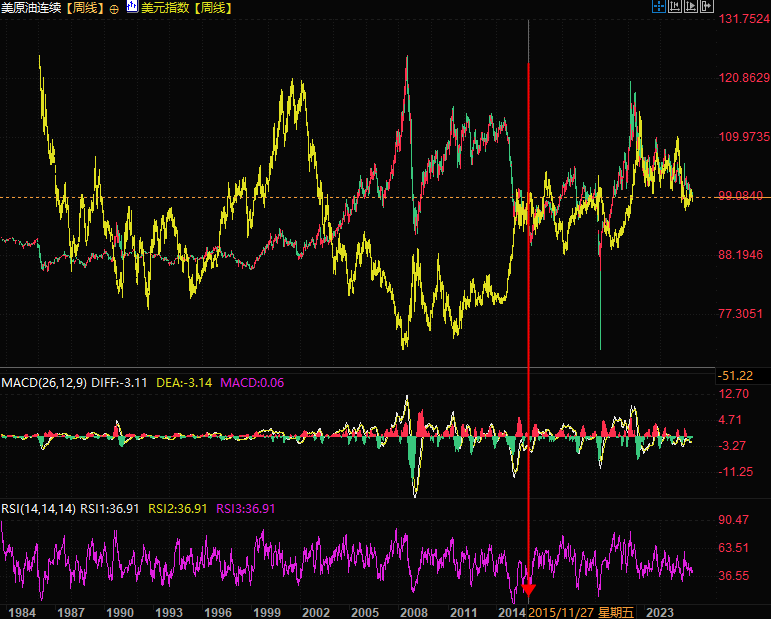Click the 1999 label on the time axis
This screenshot has width=771, height=619.
[x=266, y=610]
